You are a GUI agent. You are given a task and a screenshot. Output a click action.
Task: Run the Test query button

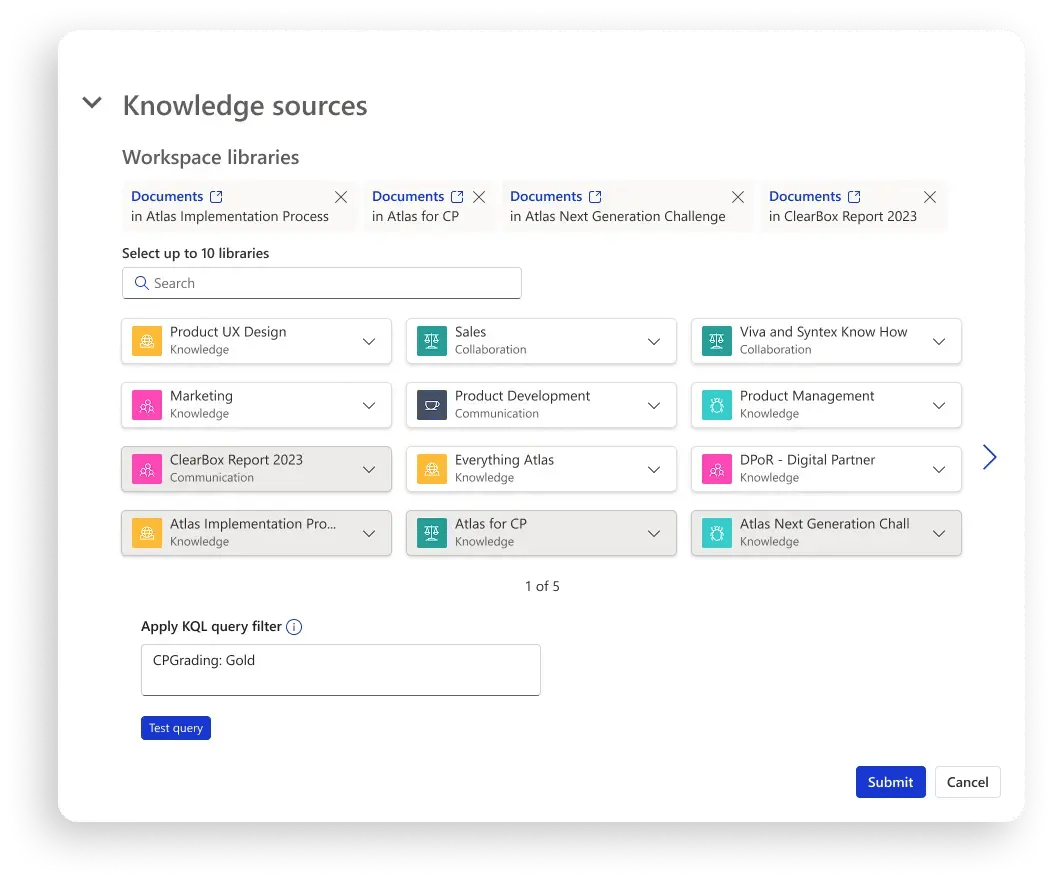coord(176,728)
